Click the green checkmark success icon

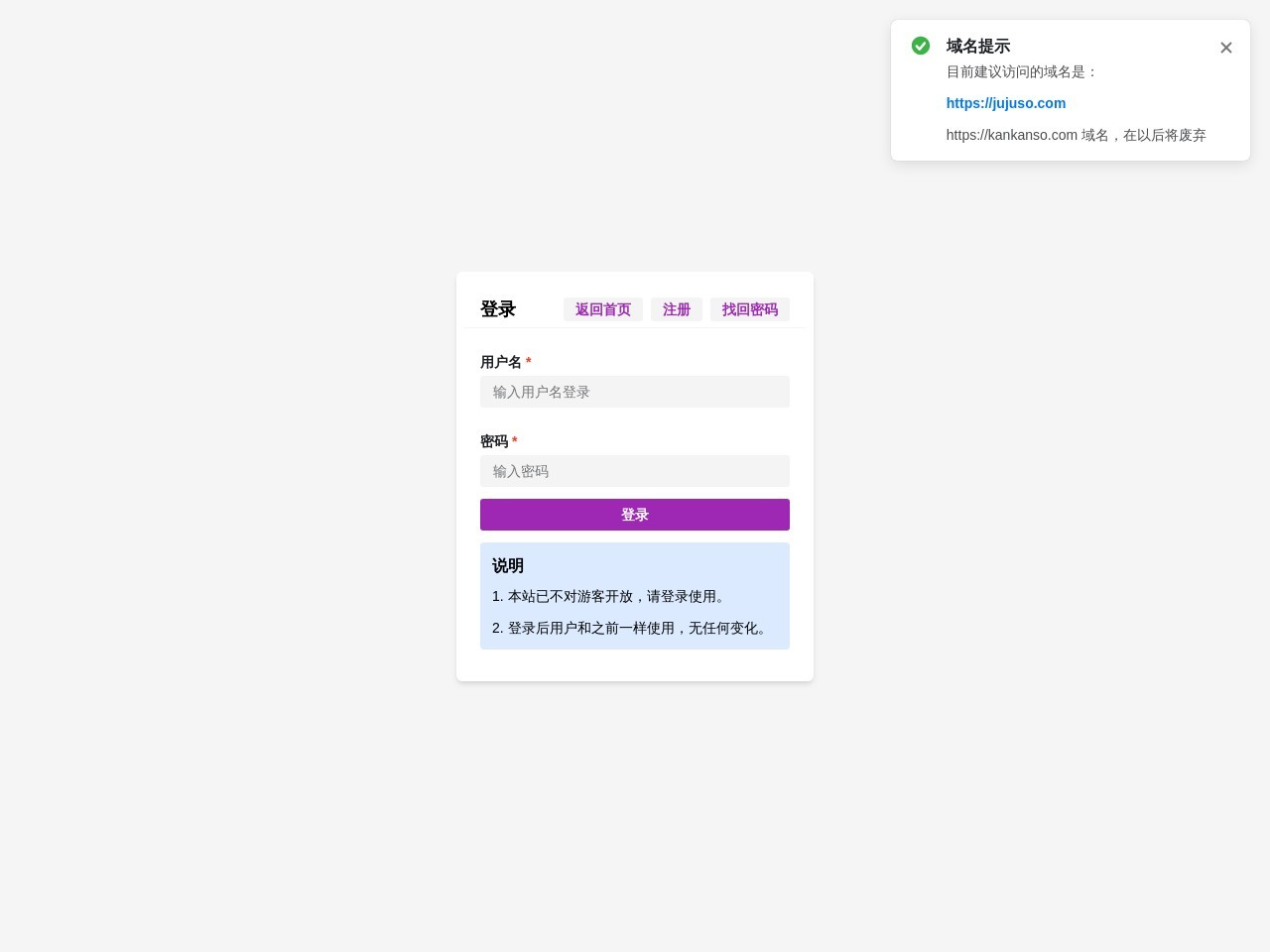(x=921, y=46)
